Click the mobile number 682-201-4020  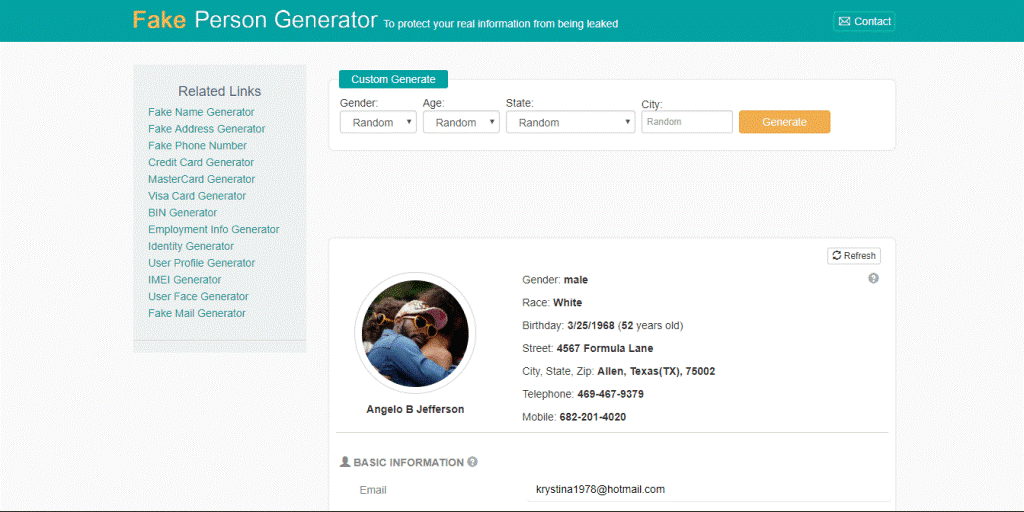tap(593, 417)
